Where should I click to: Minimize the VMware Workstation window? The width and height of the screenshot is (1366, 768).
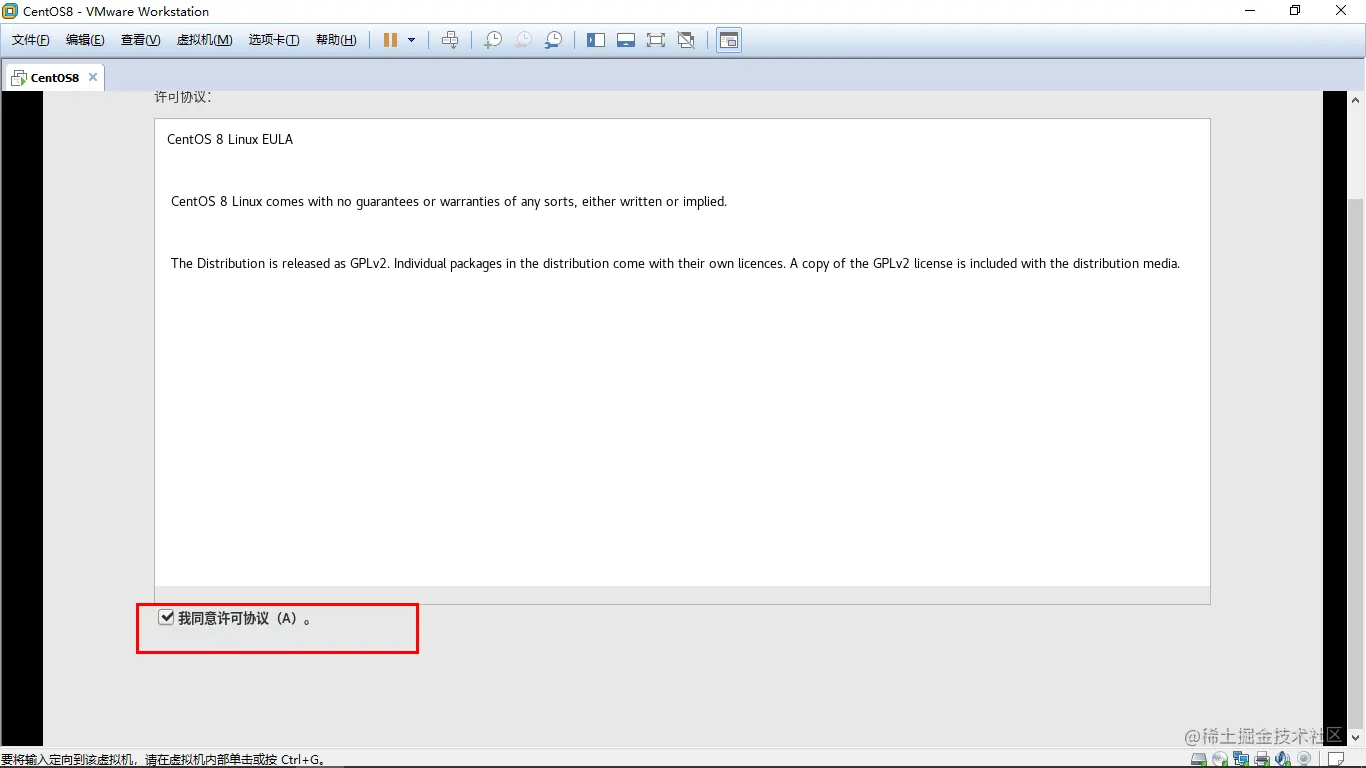[1250, 11]
